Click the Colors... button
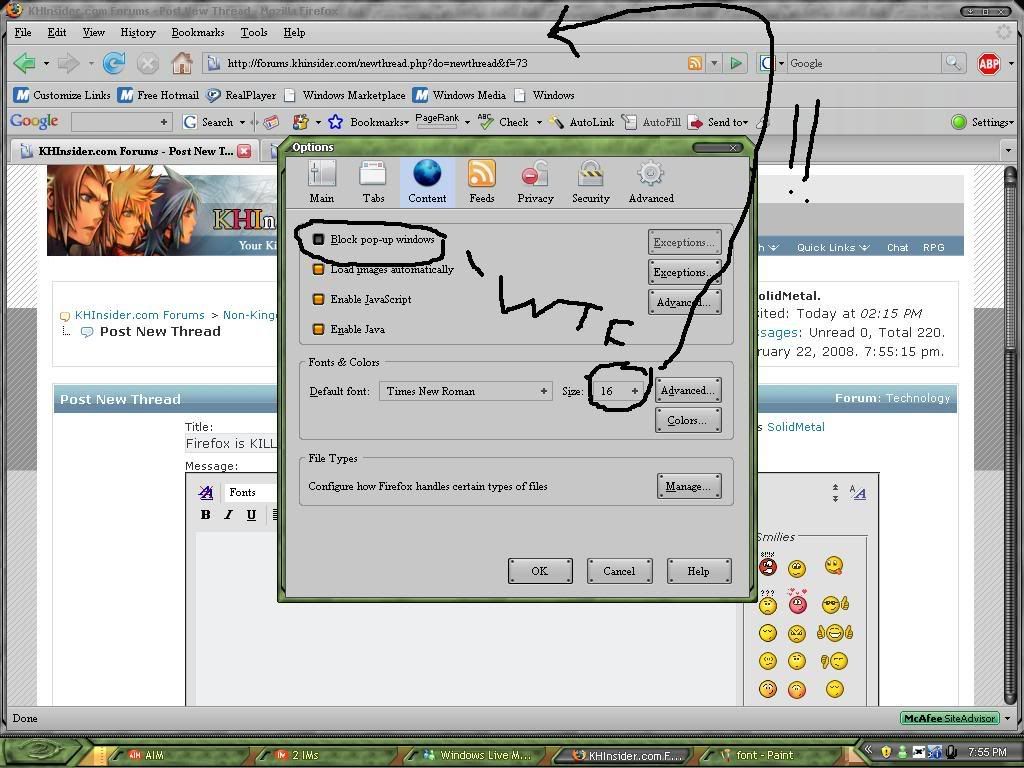Image resolution: width=1024 pixels, height=768 pixels. pyautogui.click(x=688, y=421)
